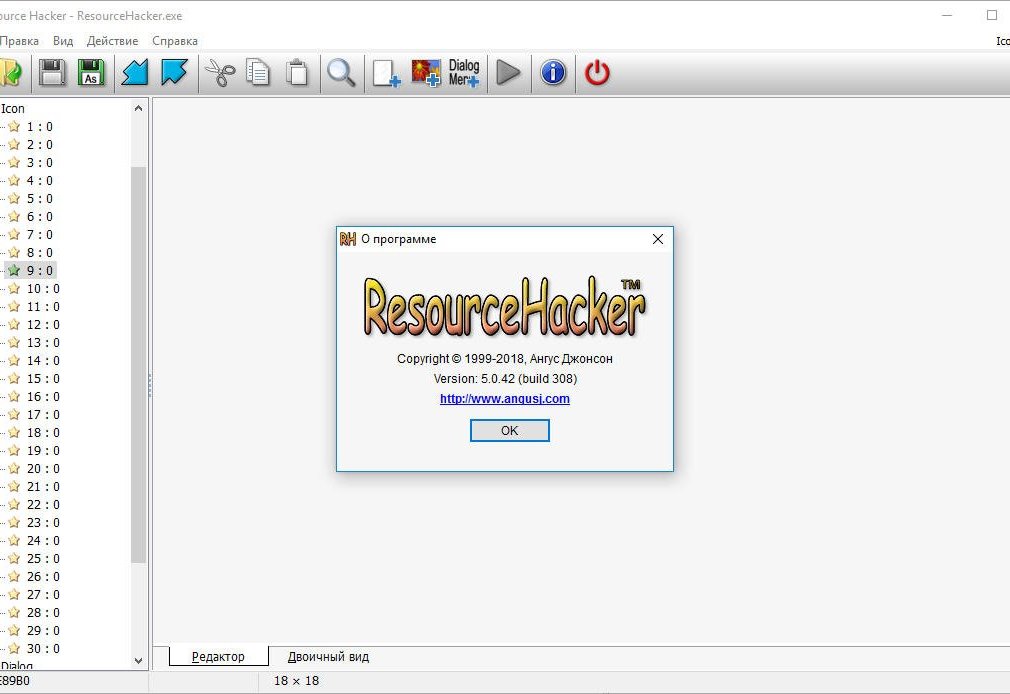Click the add image resource icon
This screenshot has height=694, width=1010.
pyautogui.click(x=426, y=73)
